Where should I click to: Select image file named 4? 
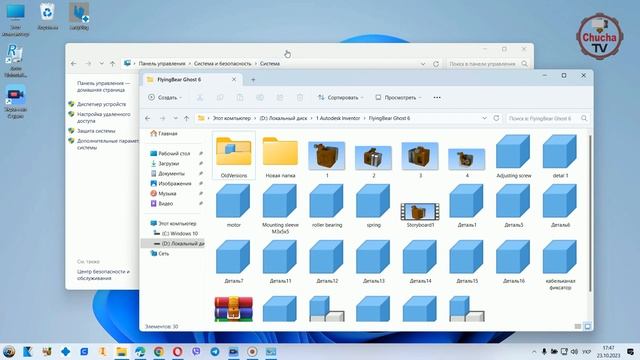point(467,162)
